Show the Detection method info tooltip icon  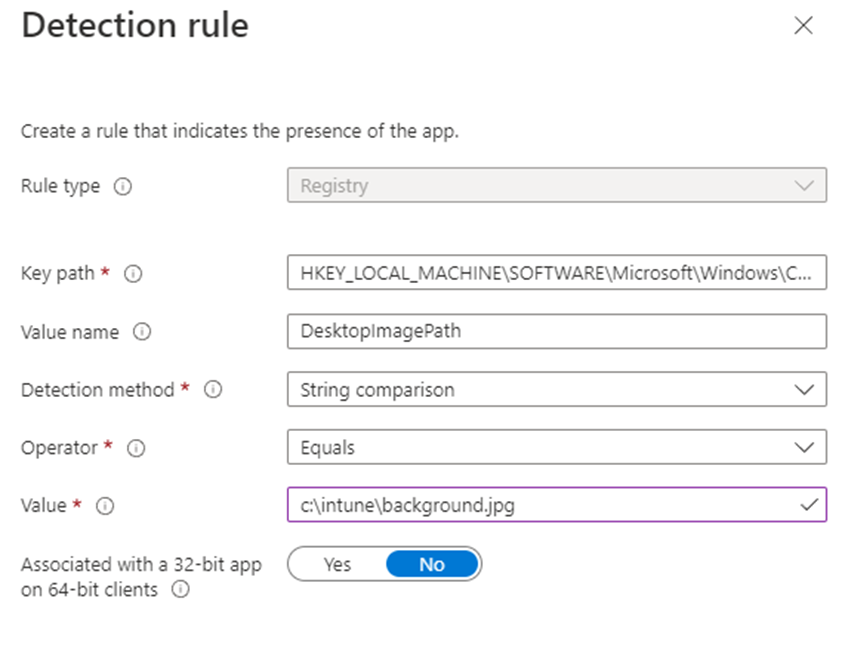tap(212, 390)
